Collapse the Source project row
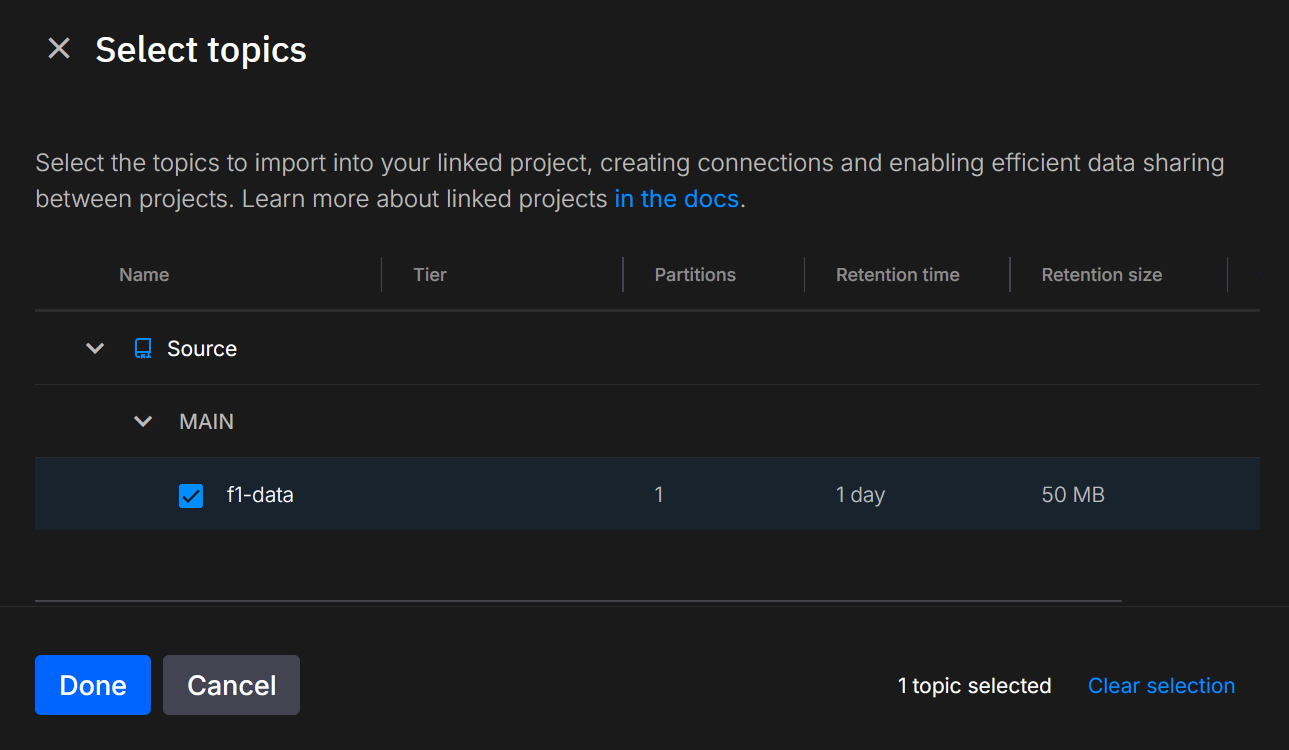The width and height of the screenshot is (1289, 750). (95, 349)
